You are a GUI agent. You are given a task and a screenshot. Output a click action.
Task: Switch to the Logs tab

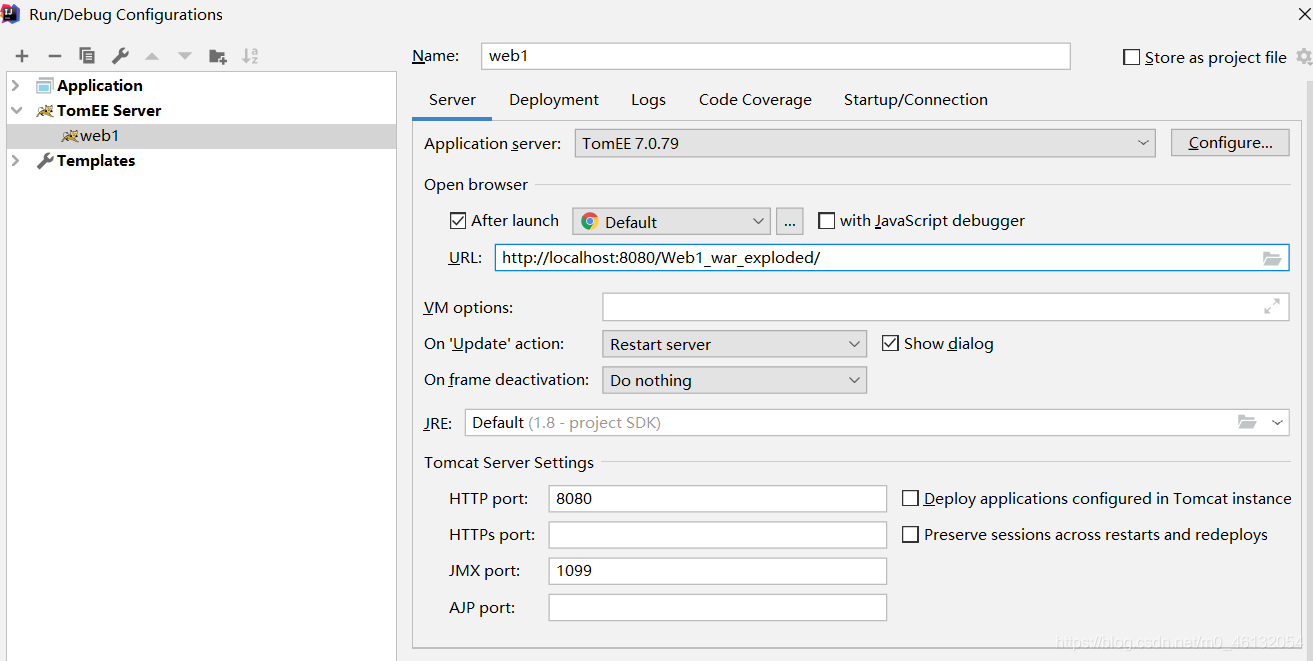click(x=648, y=100)
